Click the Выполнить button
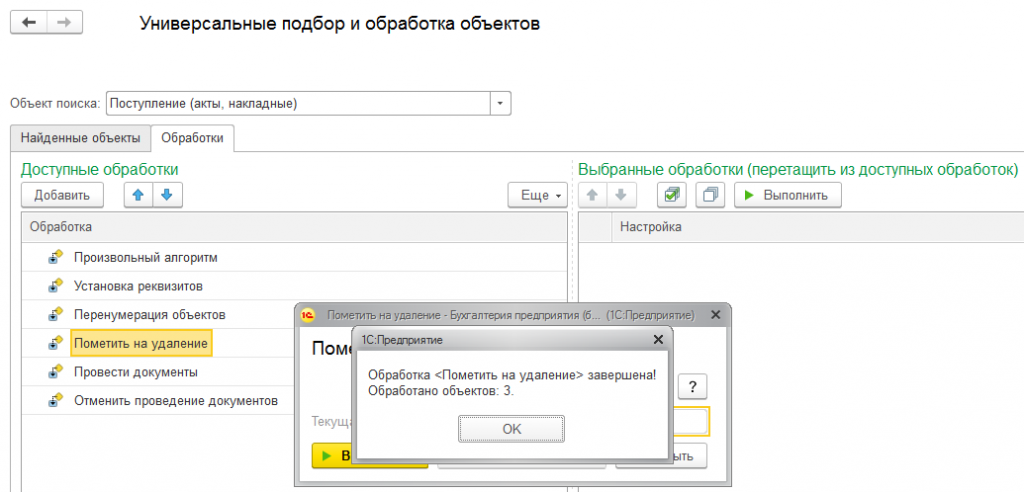 [787, 195]
